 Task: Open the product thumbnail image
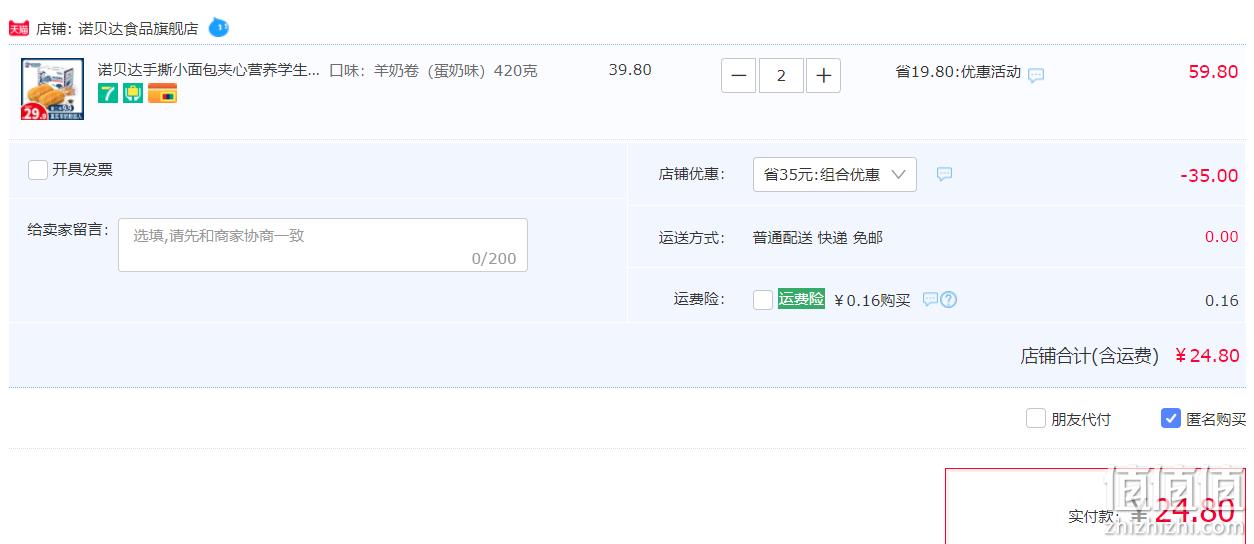tap(52, 89)
